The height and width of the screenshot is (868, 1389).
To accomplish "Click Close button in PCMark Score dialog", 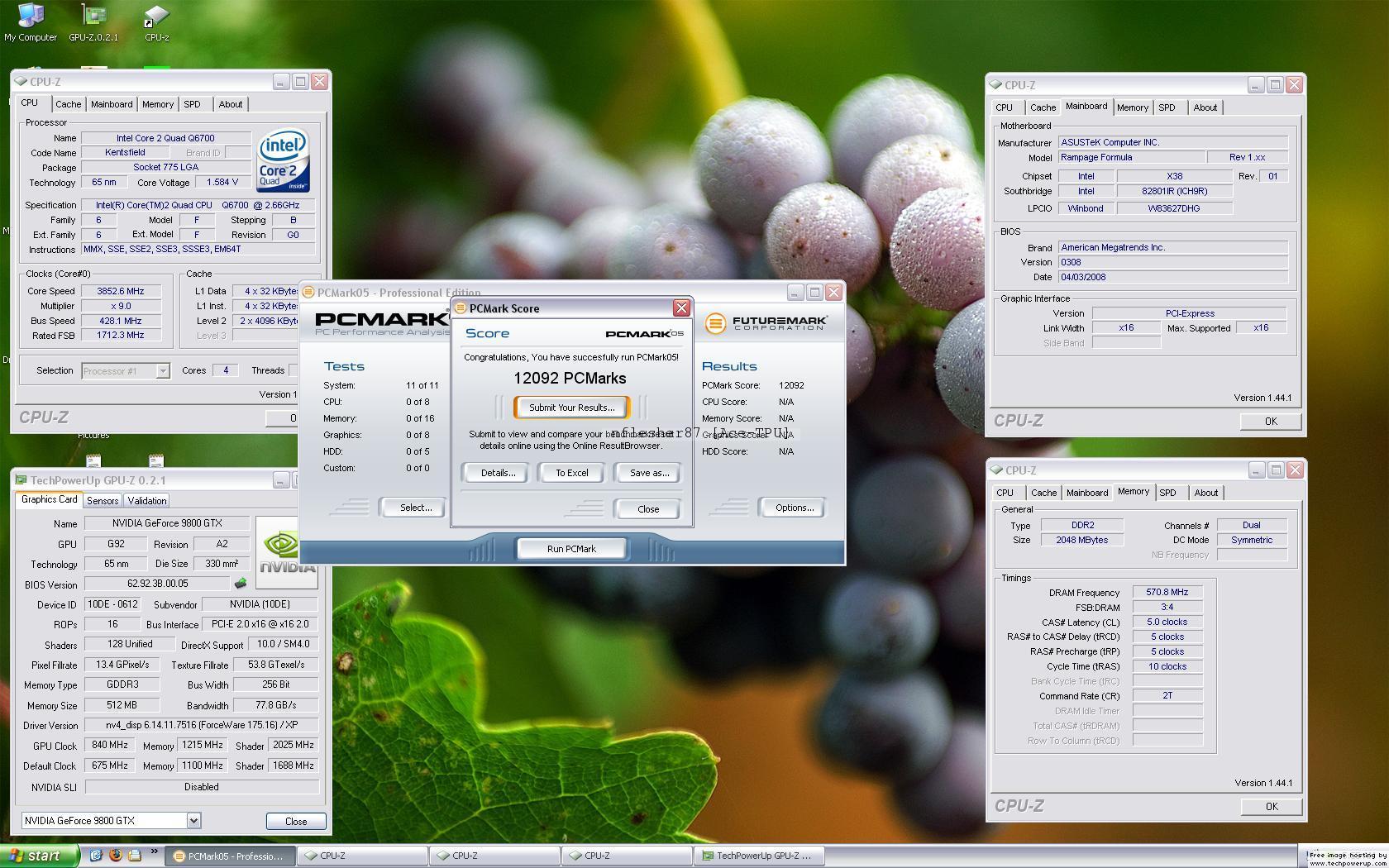I will click(648, 508).
